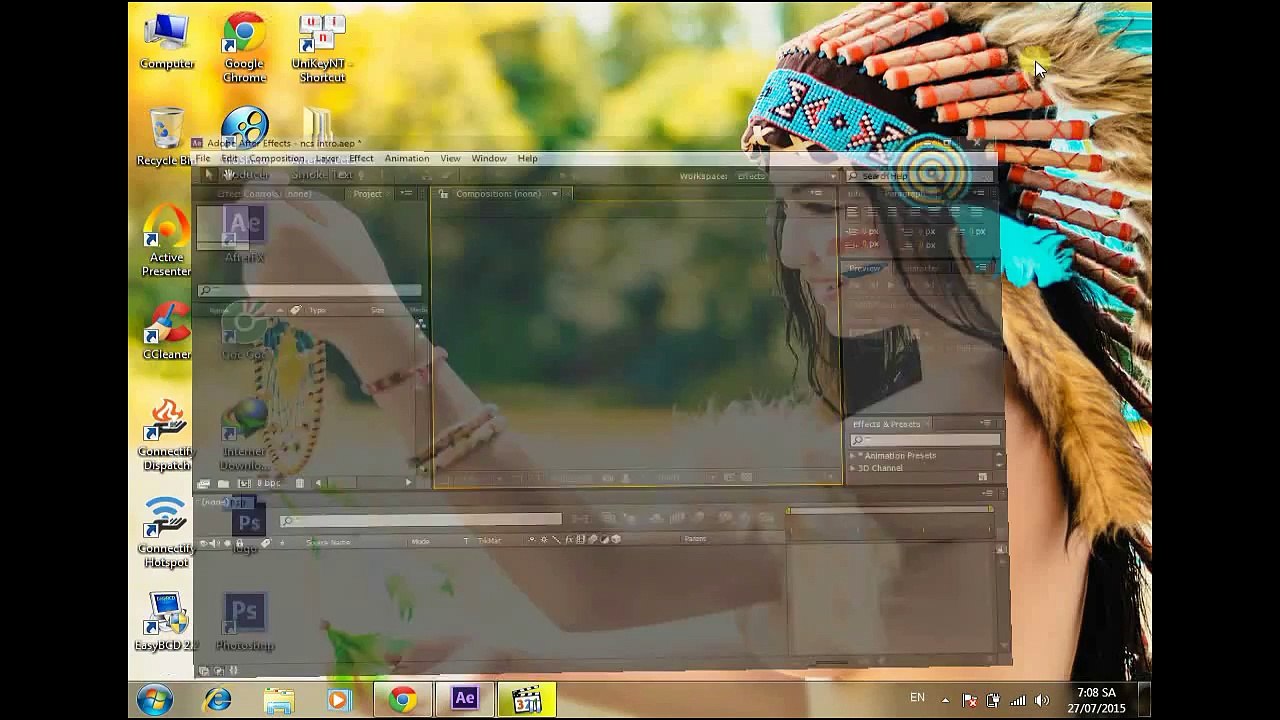Click the Effect fx switch column header
Viewport: 1280px width, 720px height.
(571, 540)
